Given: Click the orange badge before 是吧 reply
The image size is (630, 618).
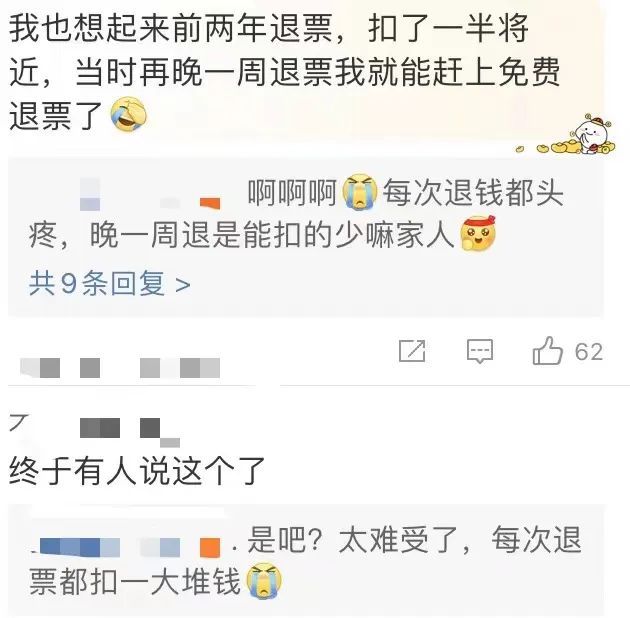Looking at the screenshot, I should [210, 548].
